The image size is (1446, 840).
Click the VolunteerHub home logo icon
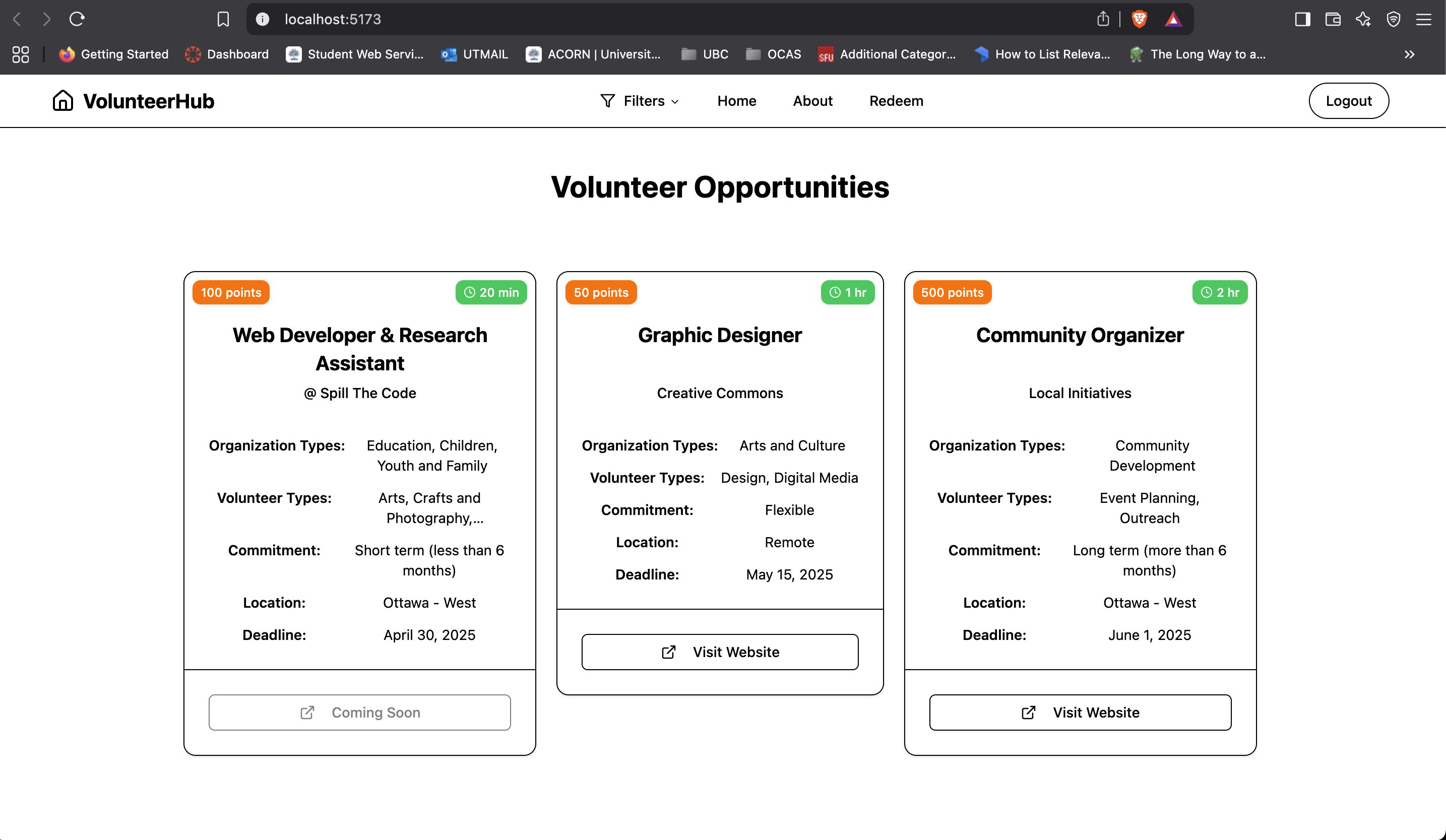click(62, 100)
